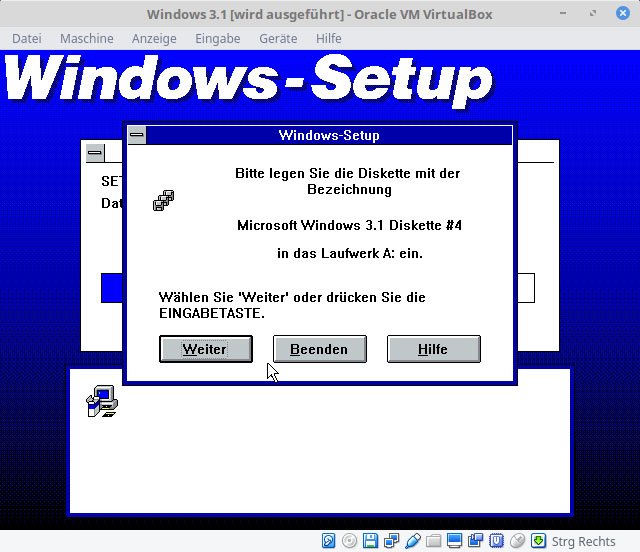Open the Windows-Setup dialog system menu box
Viewport: 640px width, 552px height.
coord(137,135)
